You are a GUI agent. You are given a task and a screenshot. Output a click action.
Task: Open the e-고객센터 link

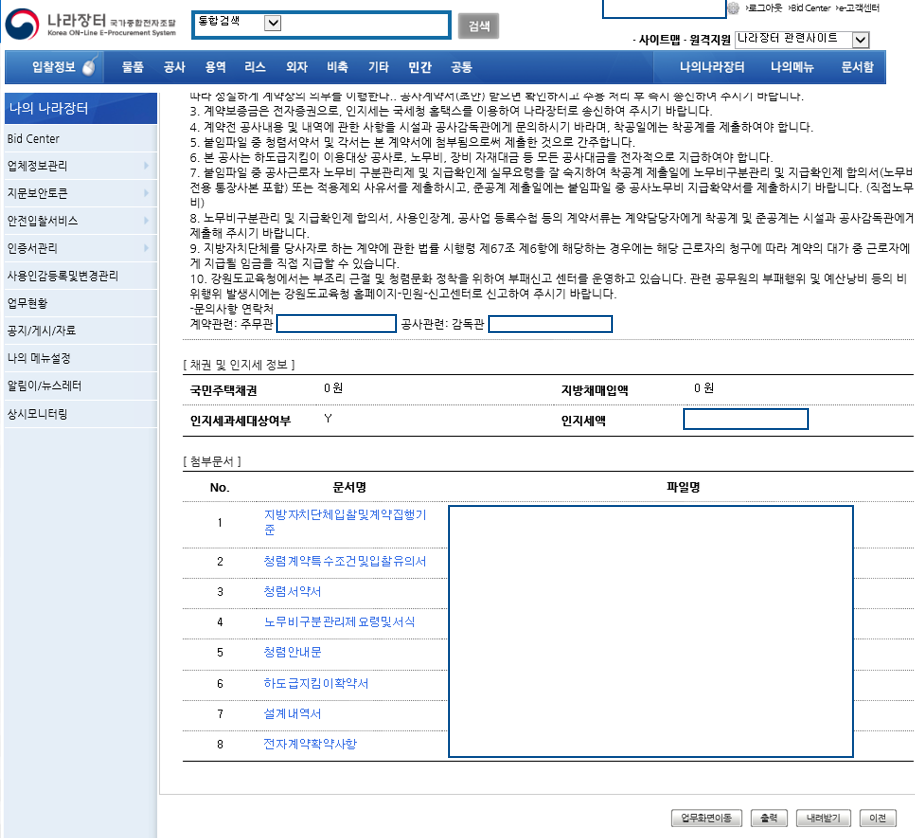[857, 8]
